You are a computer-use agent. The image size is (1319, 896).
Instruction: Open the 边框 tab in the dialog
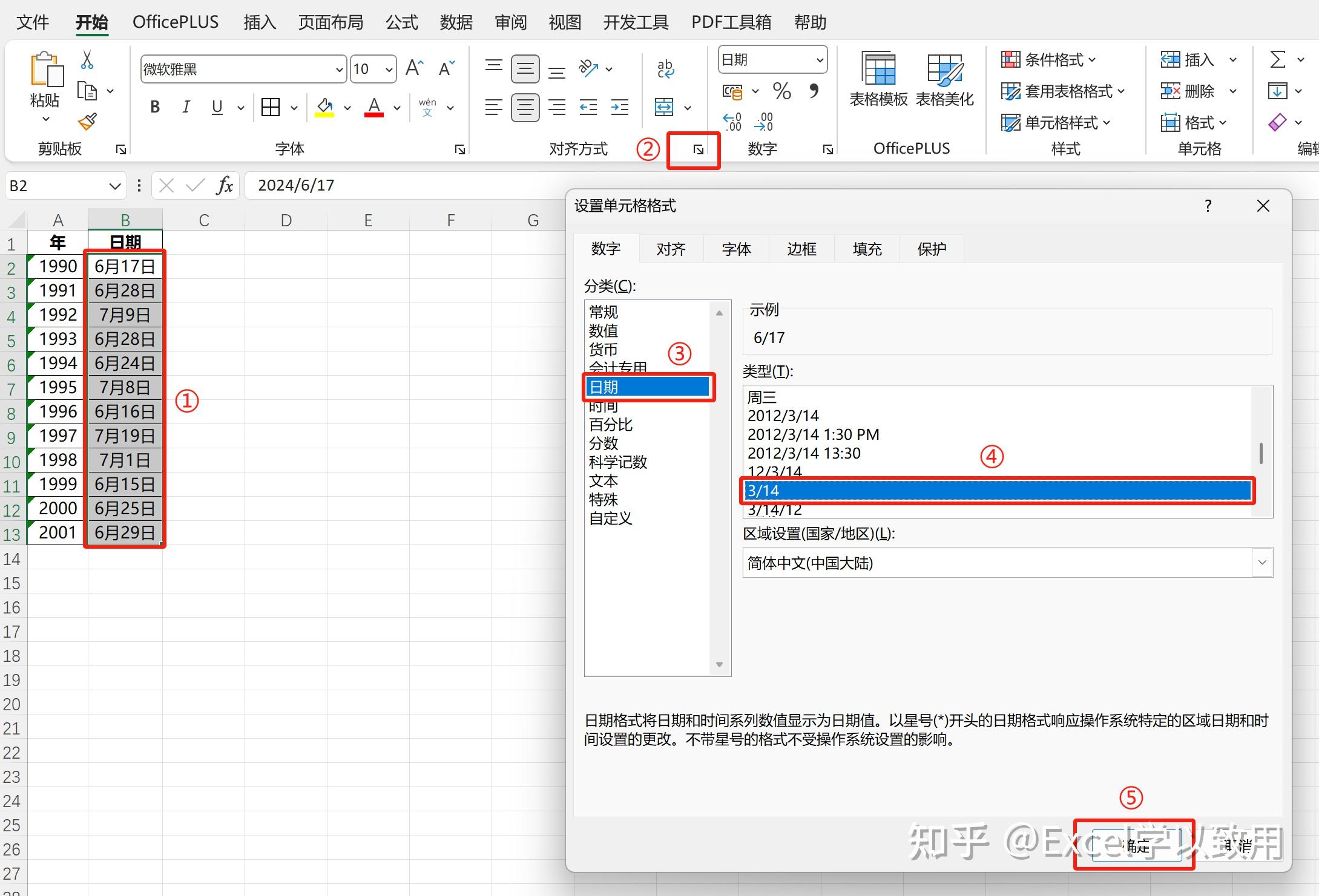[x=802, y=249]
